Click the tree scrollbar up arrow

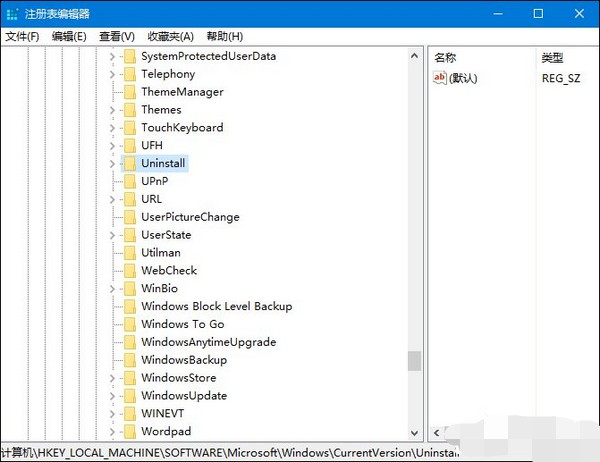[x=414, y=56]
